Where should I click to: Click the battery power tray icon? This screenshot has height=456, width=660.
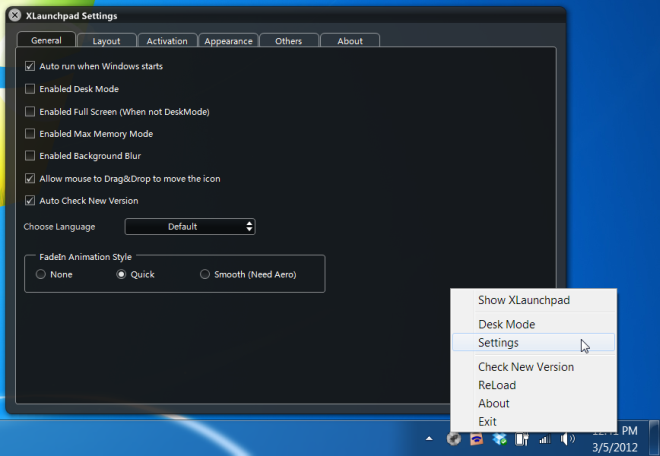(x=522, y=439)
